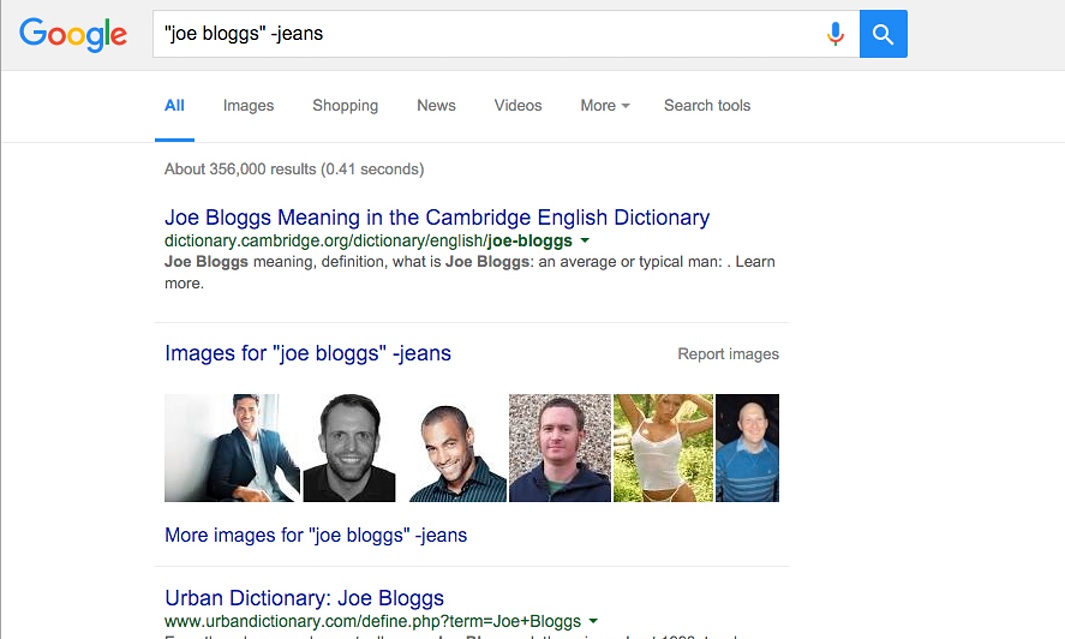
Task: Open dropdown arrow next to Cambridge dictionary URL
Action: click(x=585, y=240)
